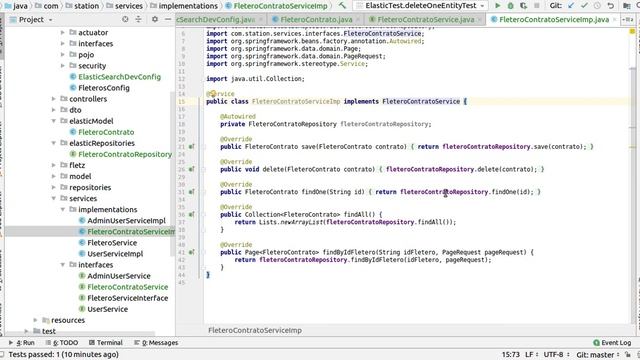Collapse the implementations folder under services

(62, 209)
